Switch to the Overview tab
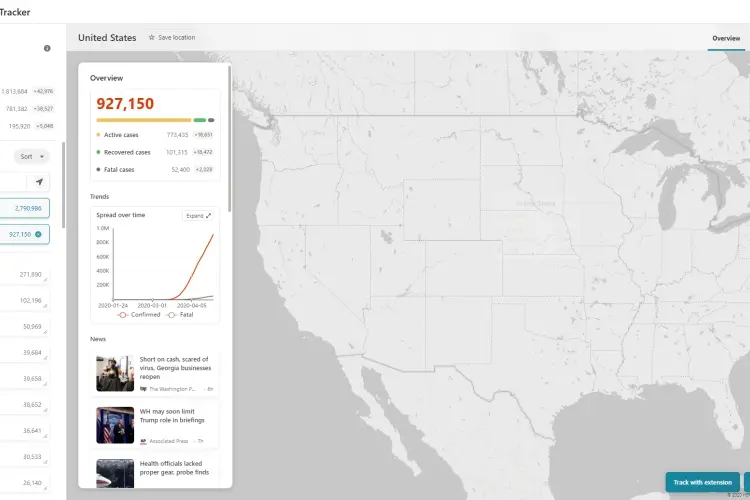The width and height of the screenshot is (750, 500). (726, 38)
